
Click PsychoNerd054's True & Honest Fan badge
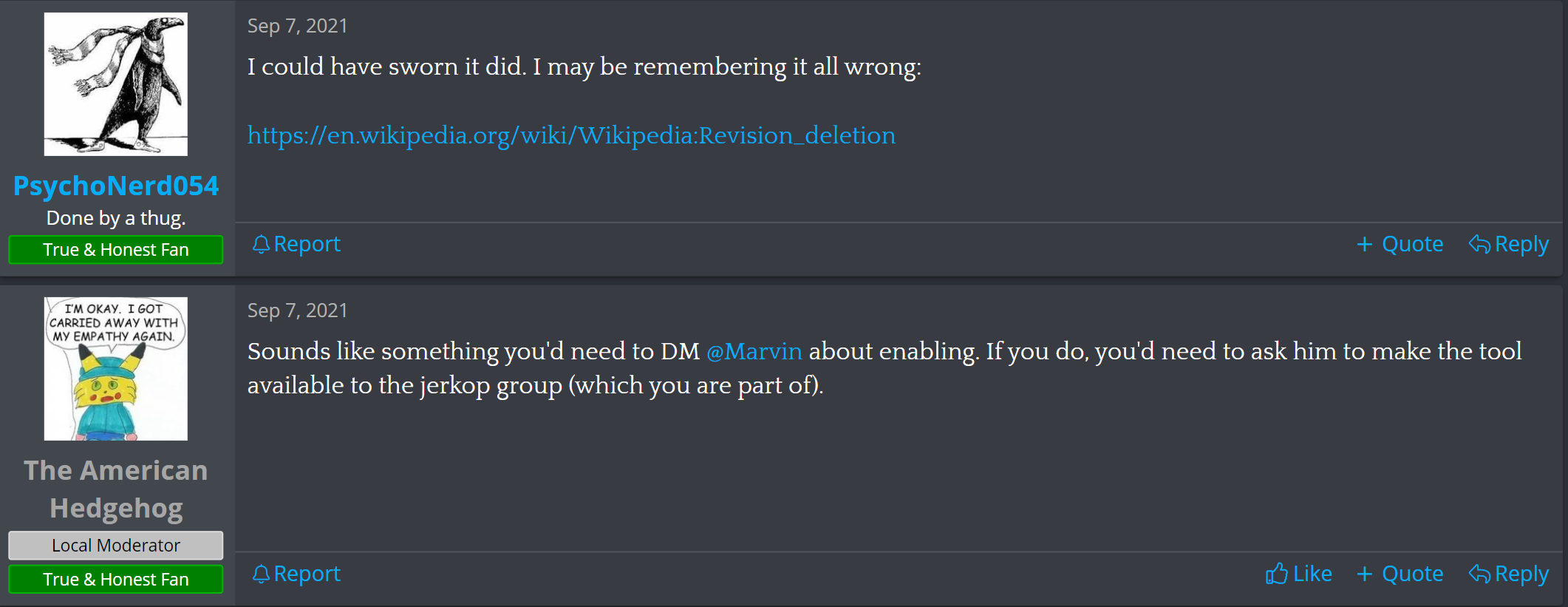pos(116,250)
